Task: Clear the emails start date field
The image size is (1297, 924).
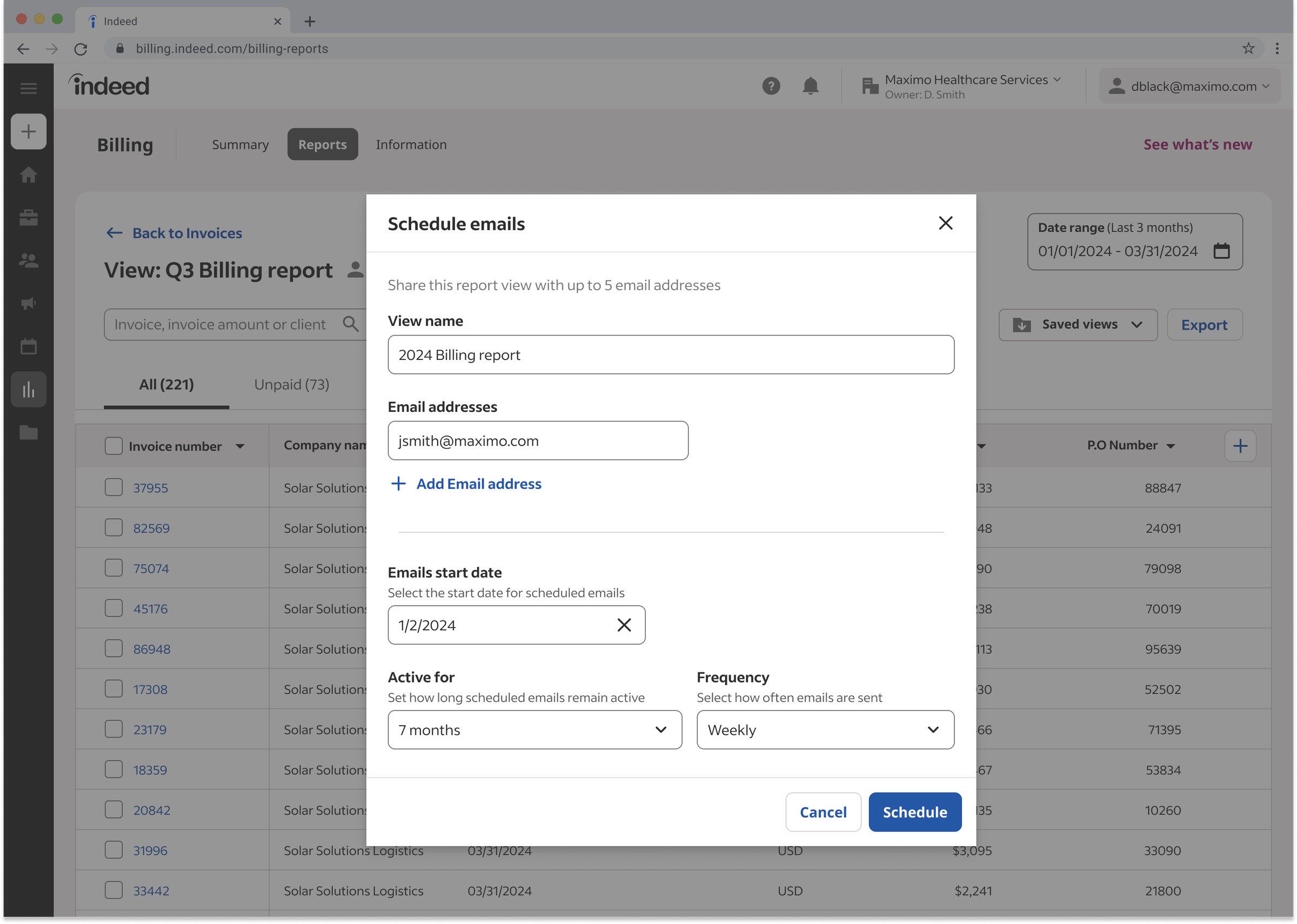Action: click(624, 625)
